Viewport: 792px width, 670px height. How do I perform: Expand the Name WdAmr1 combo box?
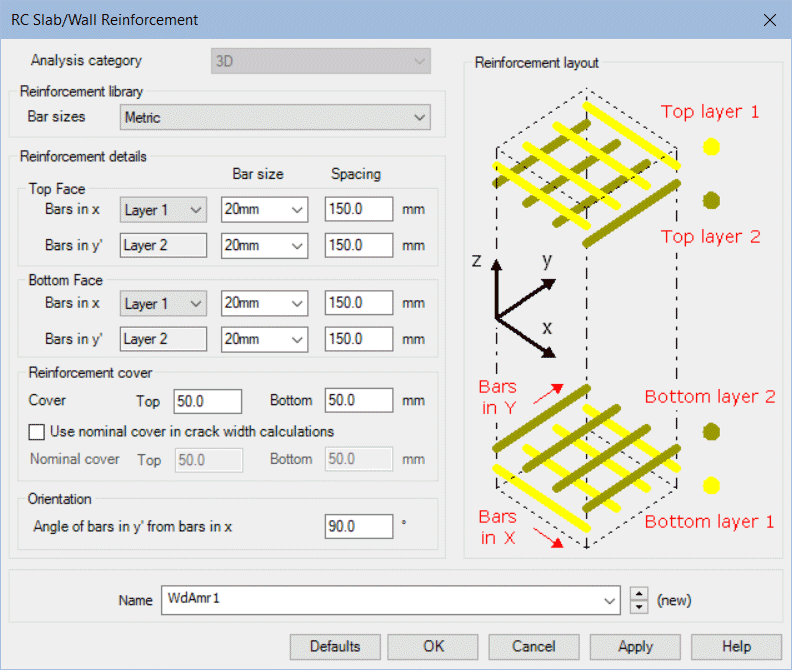point(611,601)
